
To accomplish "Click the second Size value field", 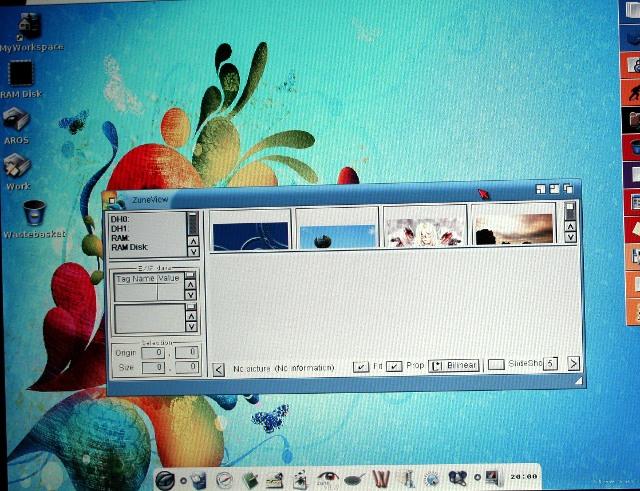I will click(187, 367).
